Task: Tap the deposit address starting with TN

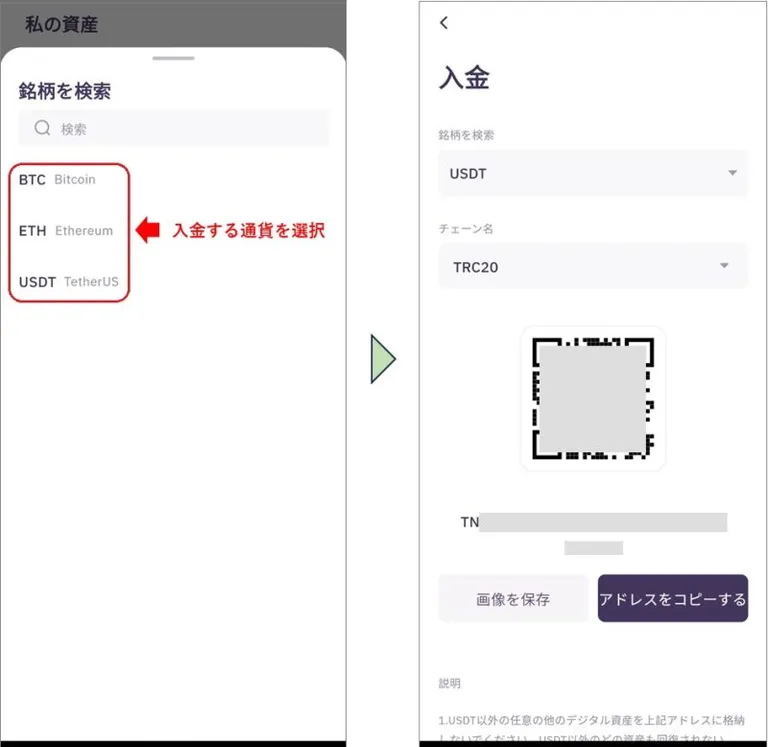Action: (593, 533)
